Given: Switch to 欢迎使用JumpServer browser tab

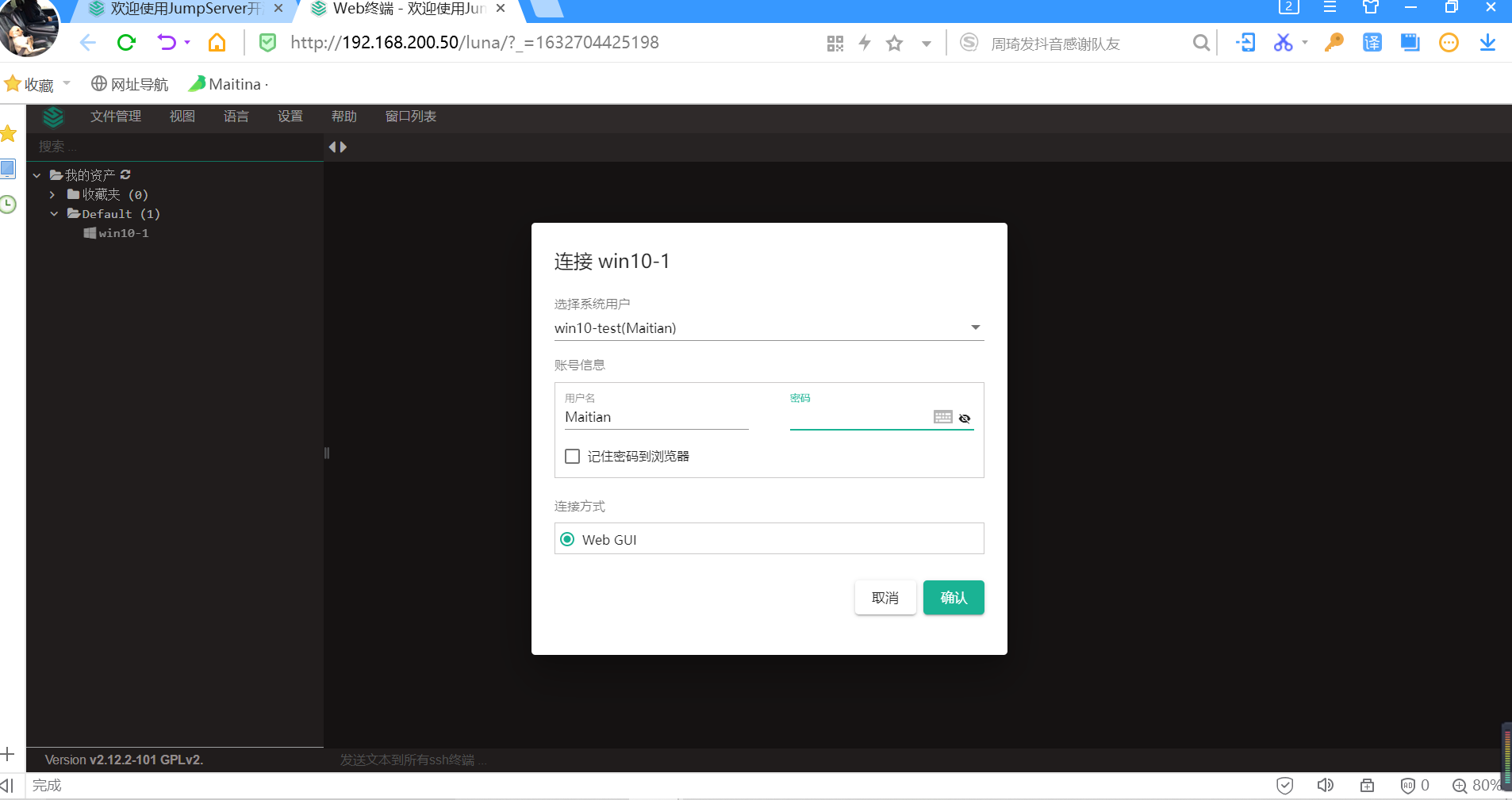Looking at the screenshot, I should 184,10.
